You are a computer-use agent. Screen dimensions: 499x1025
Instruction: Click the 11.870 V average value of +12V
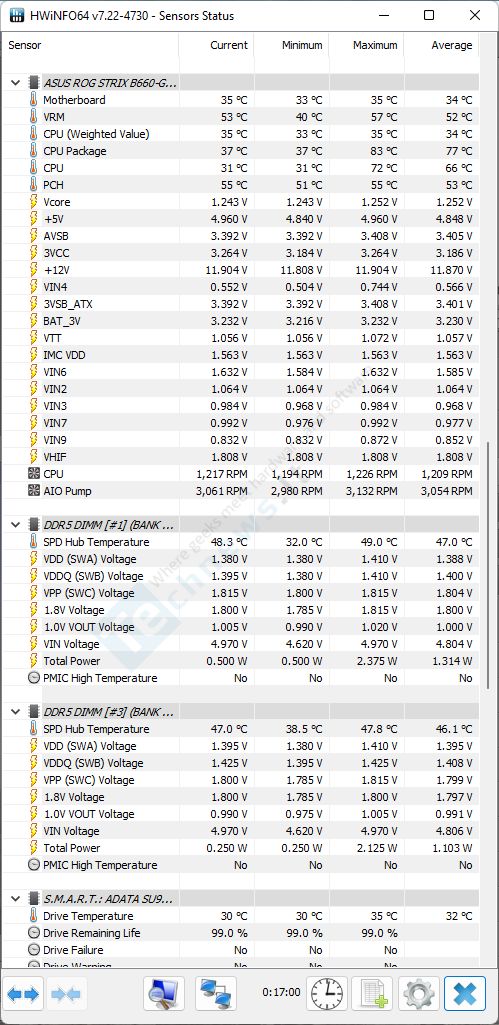pyautogui.click(x=449, y=270)
